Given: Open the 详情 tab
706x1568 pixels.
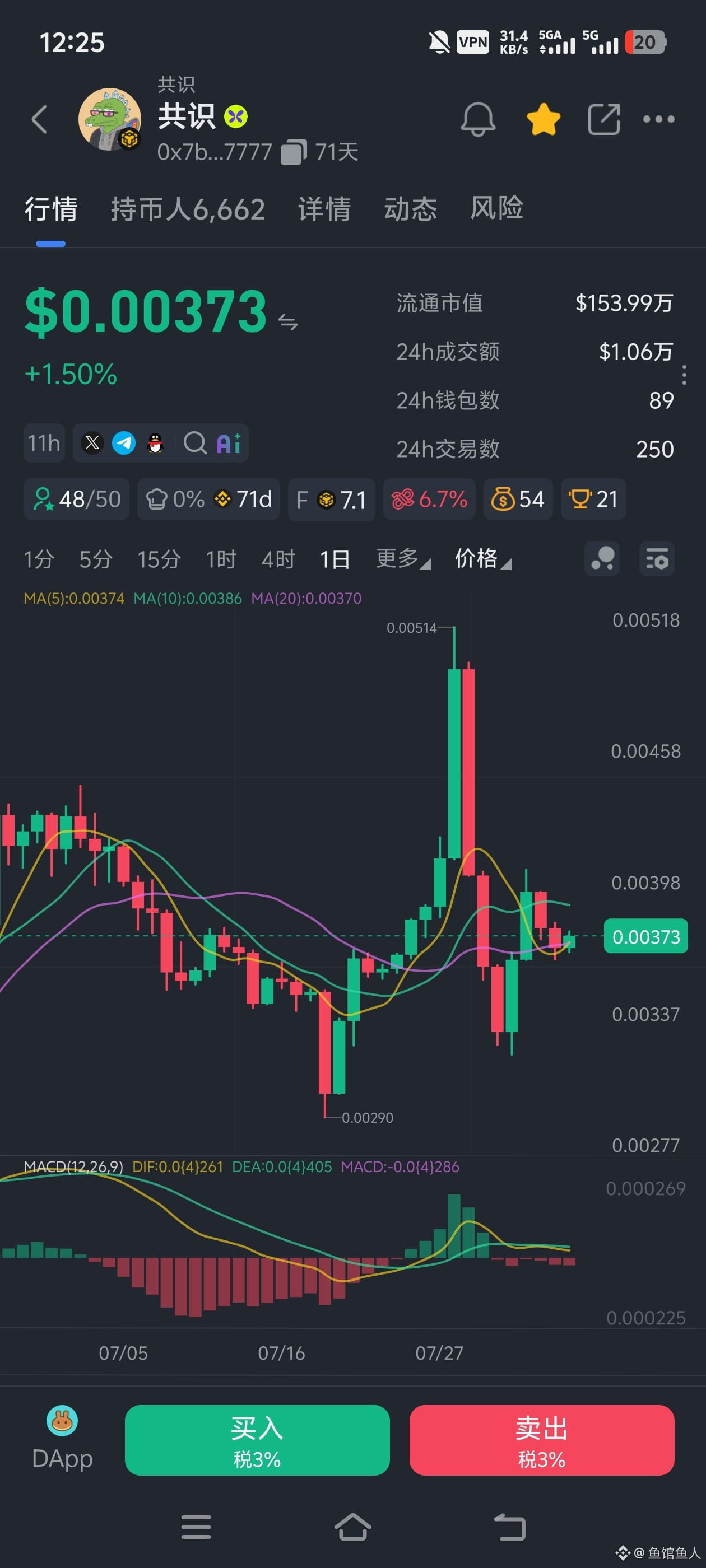Looking at the screenshot, I should [x=324, y=209].
